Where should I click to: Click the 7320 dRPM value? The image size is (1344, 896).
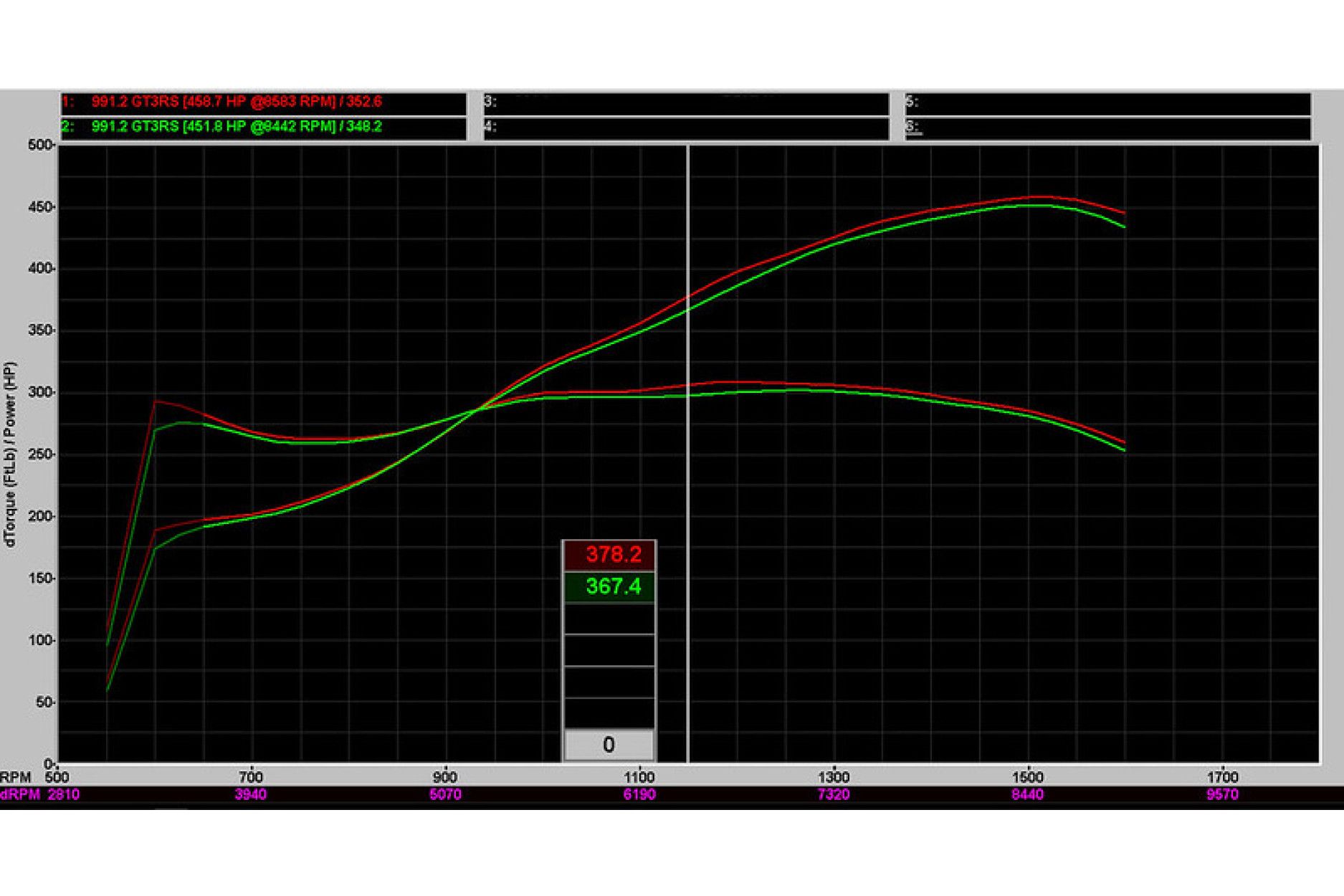833,794
